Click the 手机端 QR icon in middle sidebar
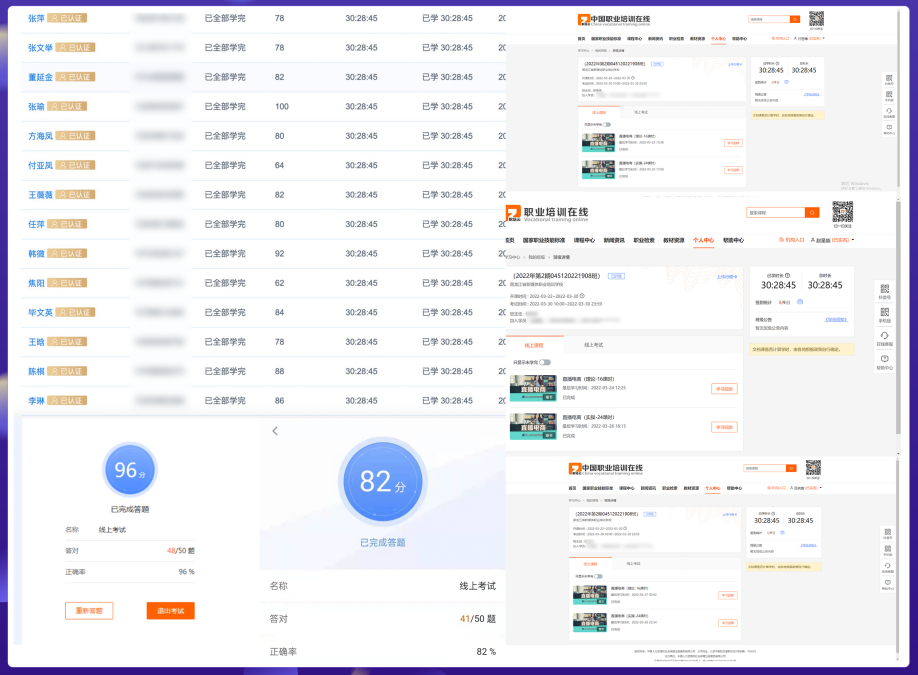Screen dimensions: 918x675 [x=884, y=314]
